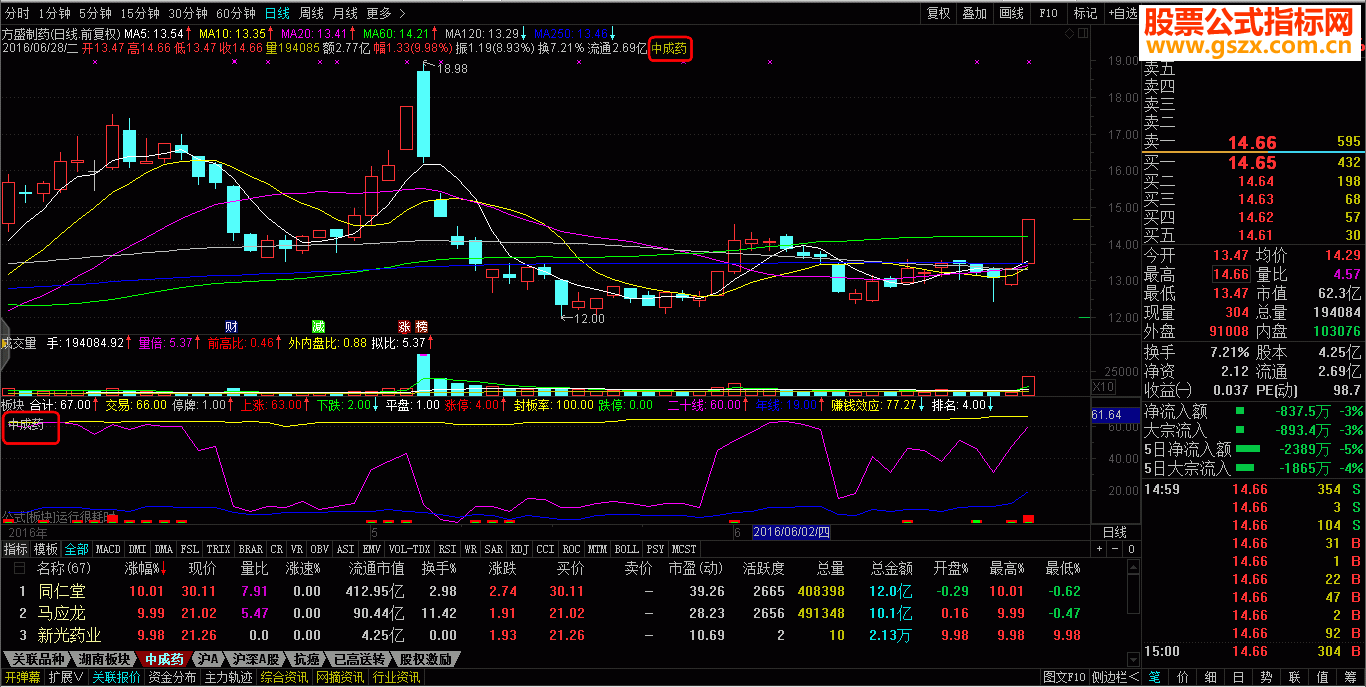
Task: Open the 综合资讯 panel
Action: [285, 678]
